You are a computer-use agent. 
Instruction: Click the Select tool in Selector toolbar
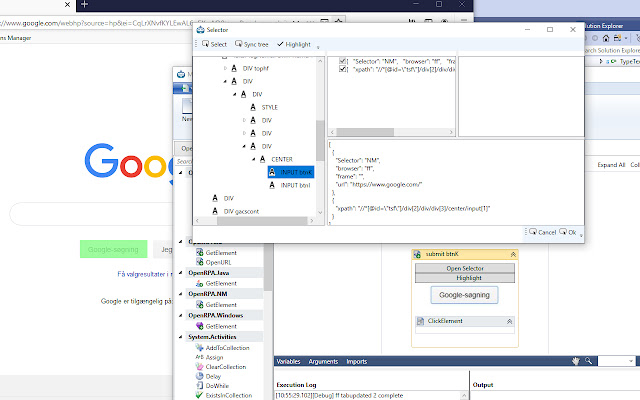click(x=214, y=44)
